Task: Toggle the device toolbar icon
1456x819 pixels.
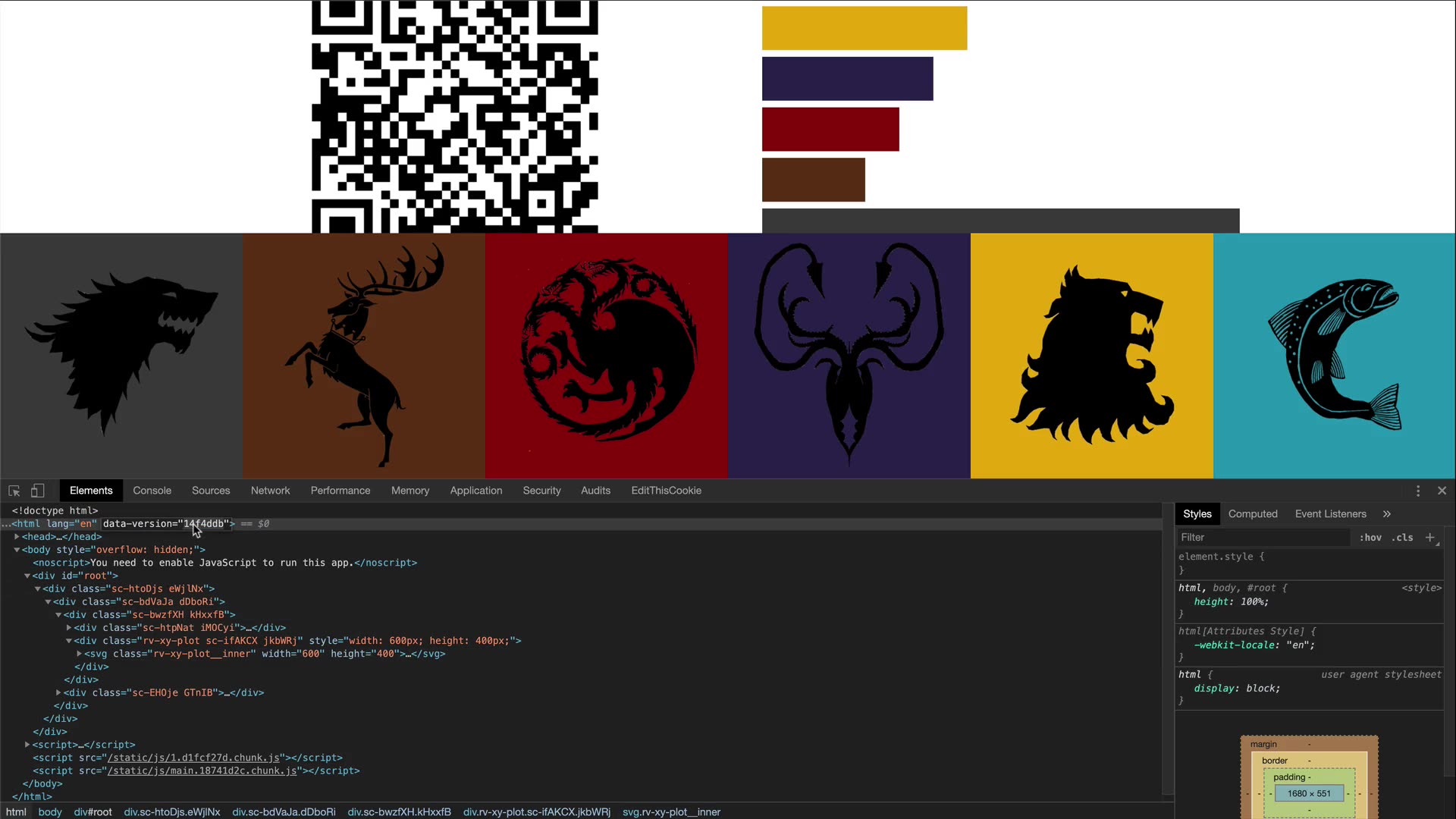Action: pyautogui.click(x=37, y=491)
